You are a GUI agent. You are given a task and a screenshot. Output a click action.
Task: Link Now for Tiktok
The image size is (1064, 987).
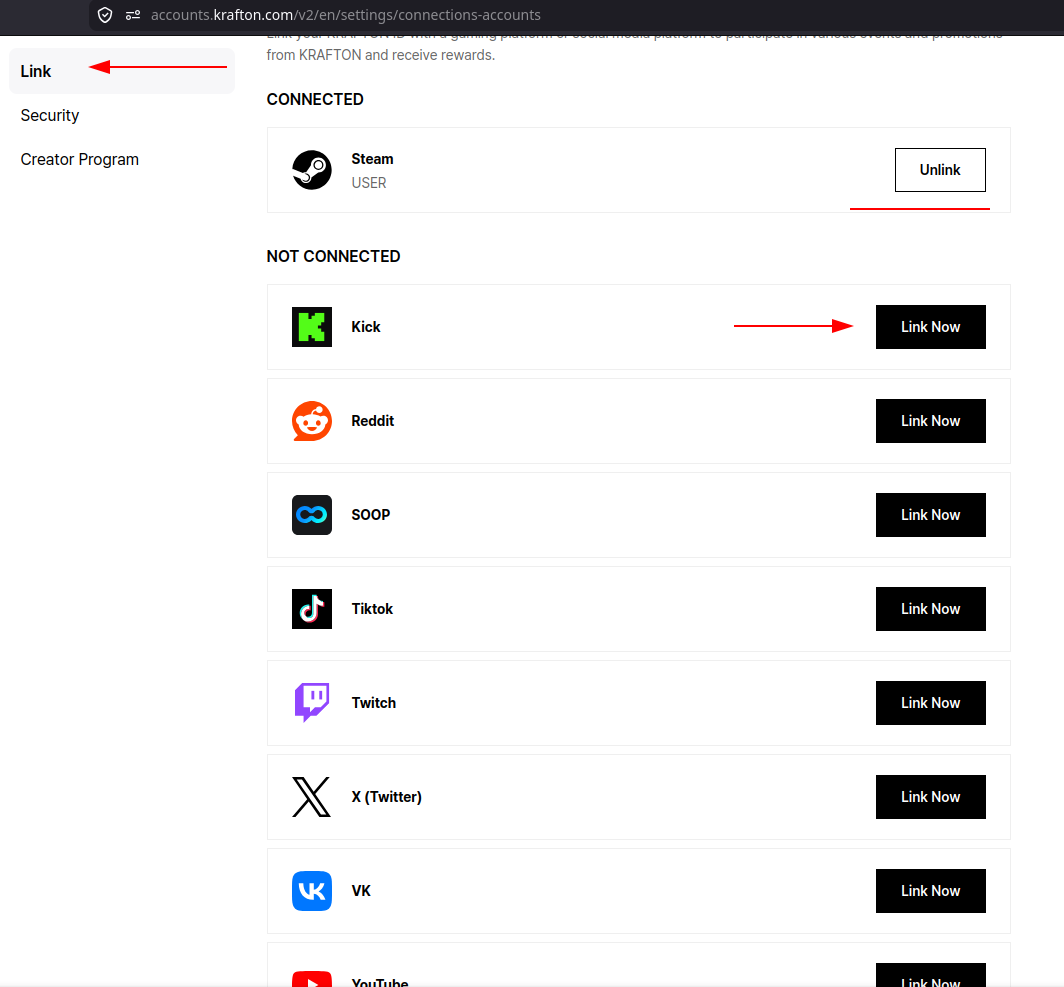click(930, 608)
